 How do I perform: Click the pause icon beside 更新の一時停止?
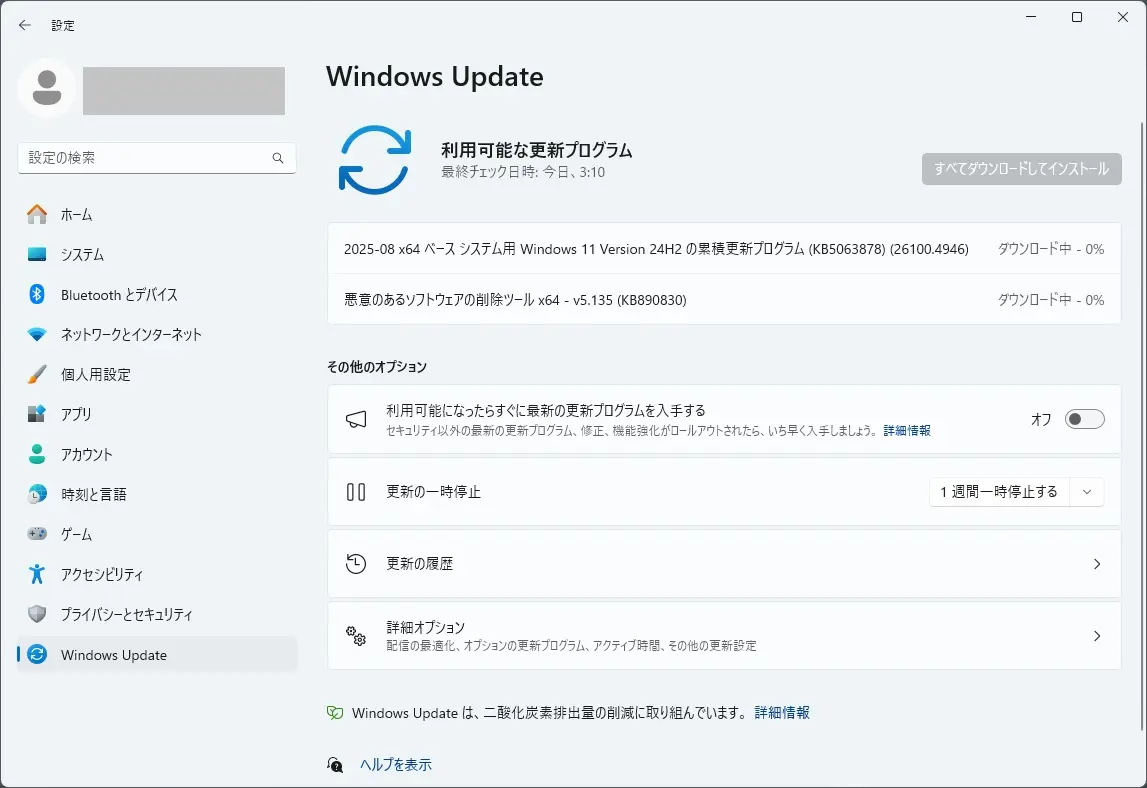point(356,492)
